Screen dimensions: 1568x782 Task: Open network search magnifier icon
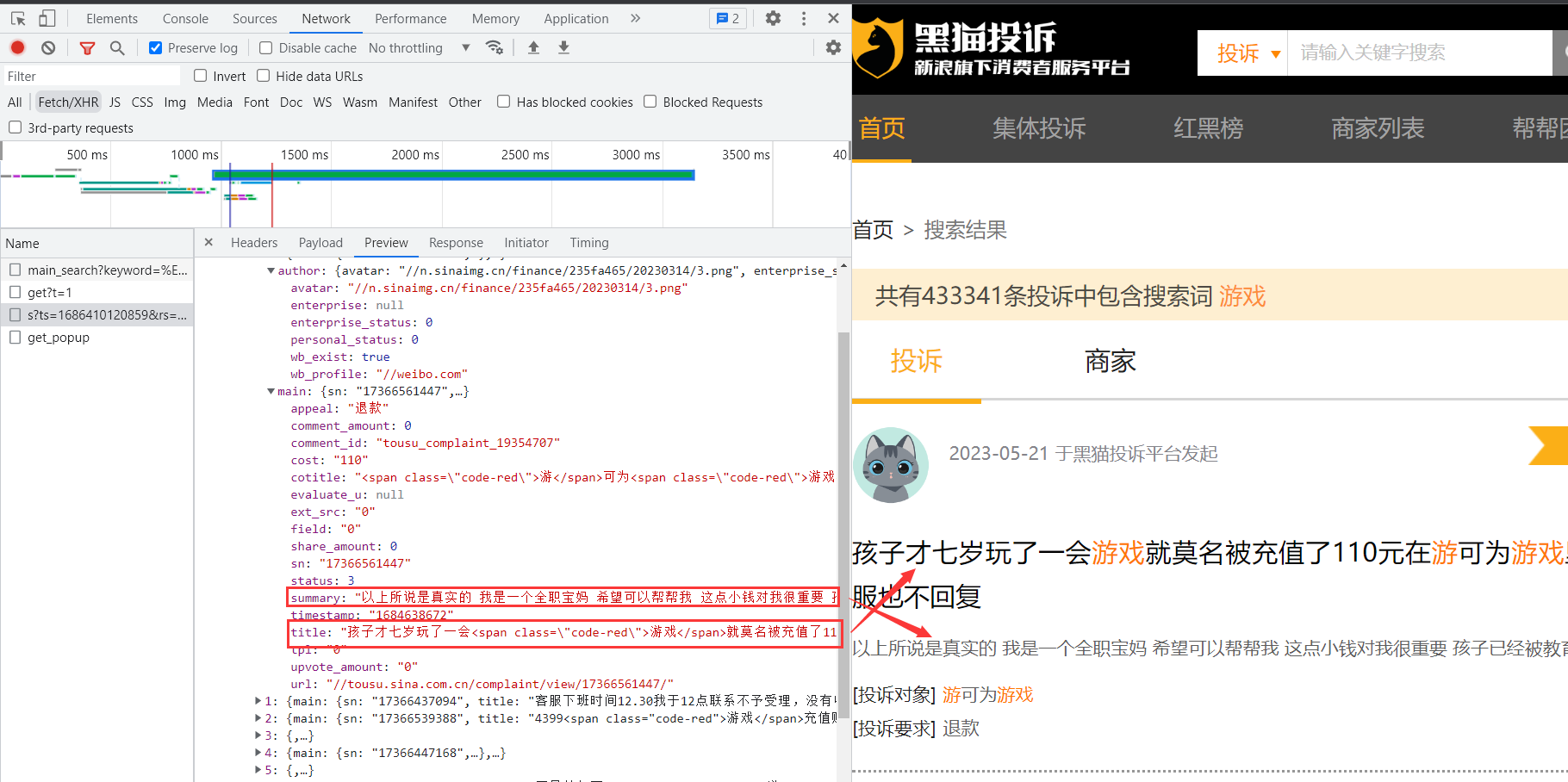117,48
